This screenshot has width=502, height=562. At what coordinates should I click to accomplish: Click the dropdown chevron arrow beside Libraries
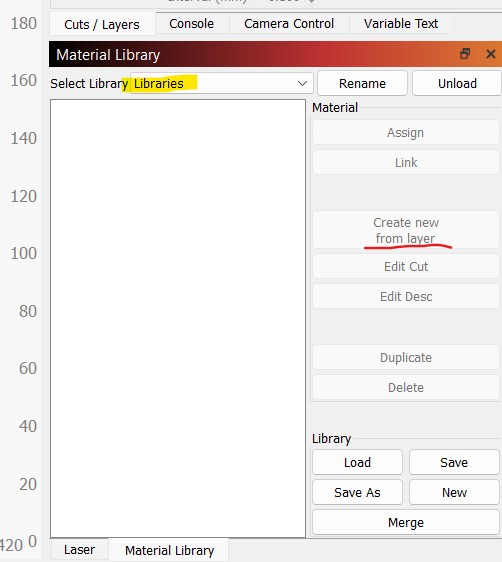(302, 84)
